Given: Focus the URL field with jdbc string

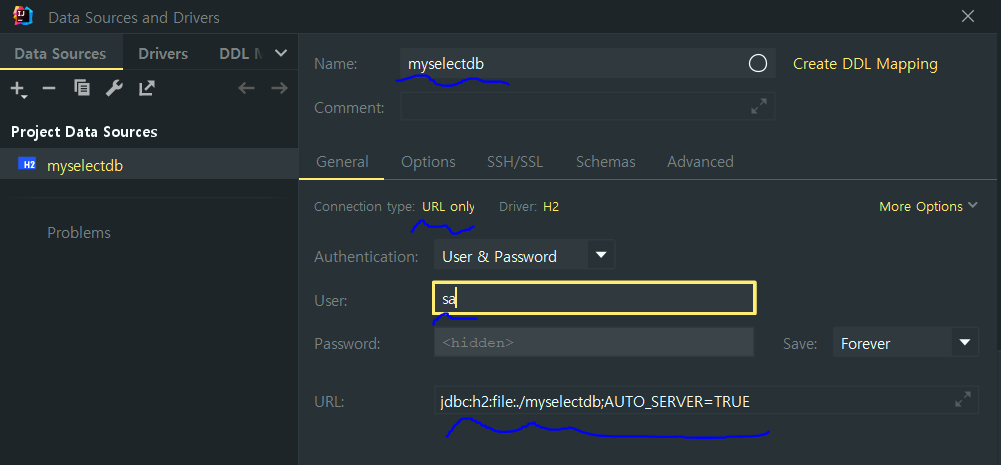Looking at the screenshot, I should click(706, 400).
